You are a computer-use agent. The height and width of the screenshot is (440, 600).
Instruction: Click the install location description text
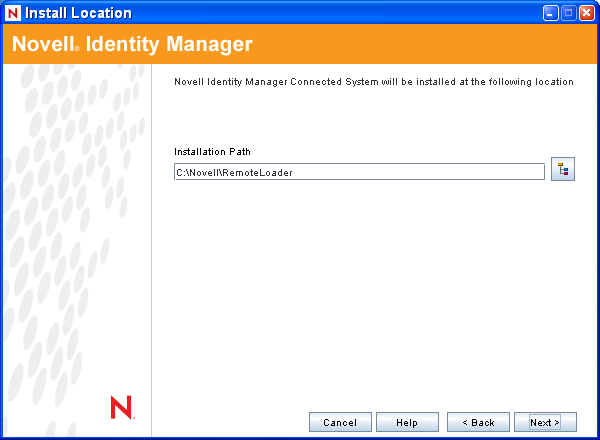(373, 82)
